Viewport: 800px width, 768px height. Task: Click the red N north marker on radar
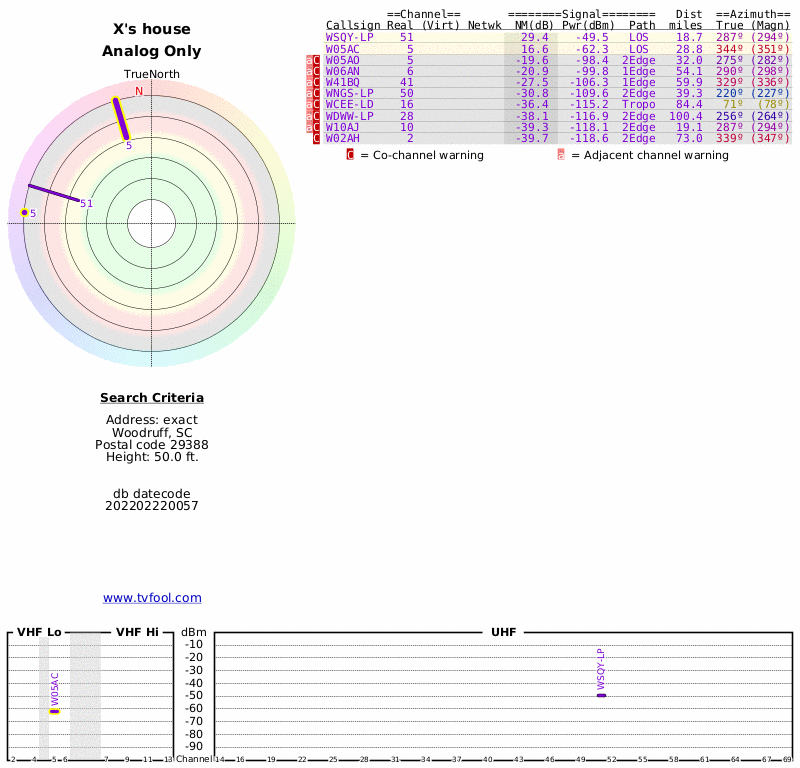139,92
